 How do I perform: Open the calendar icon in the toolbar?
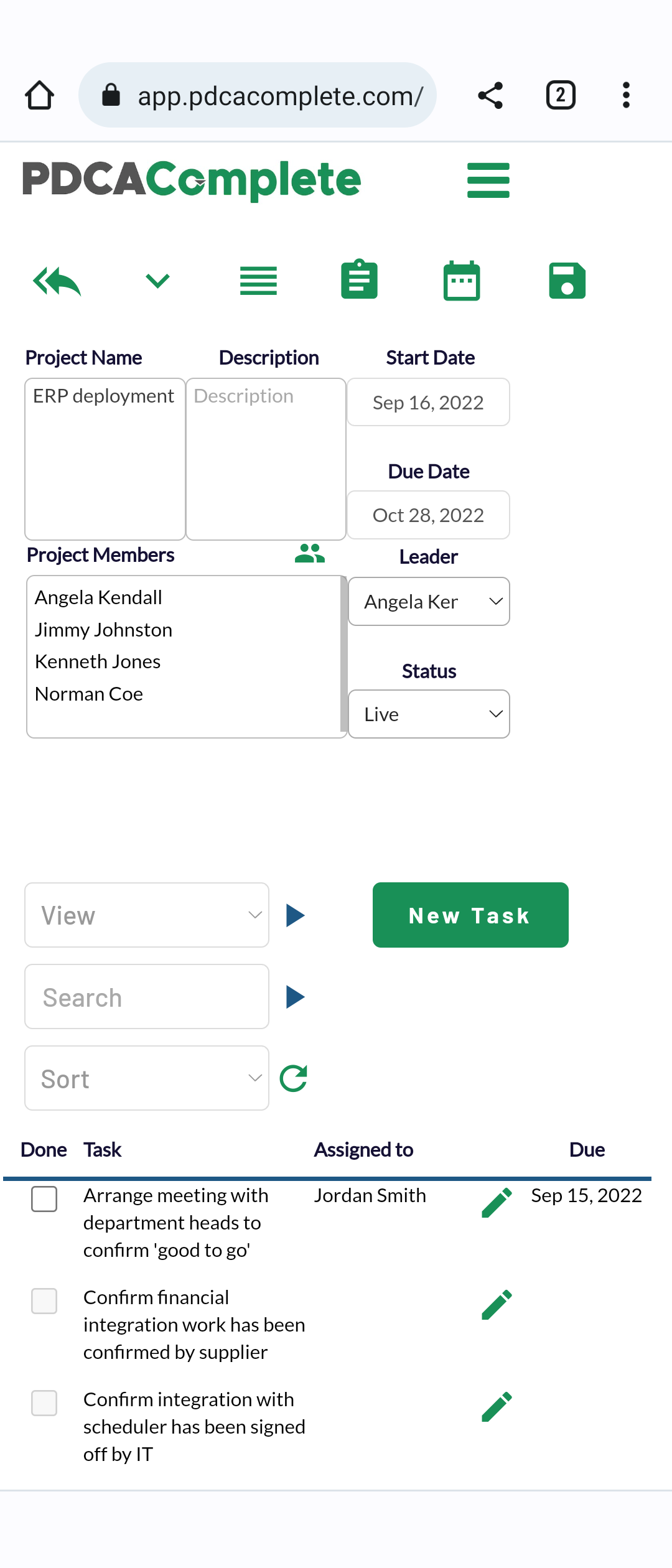[462, 281]
